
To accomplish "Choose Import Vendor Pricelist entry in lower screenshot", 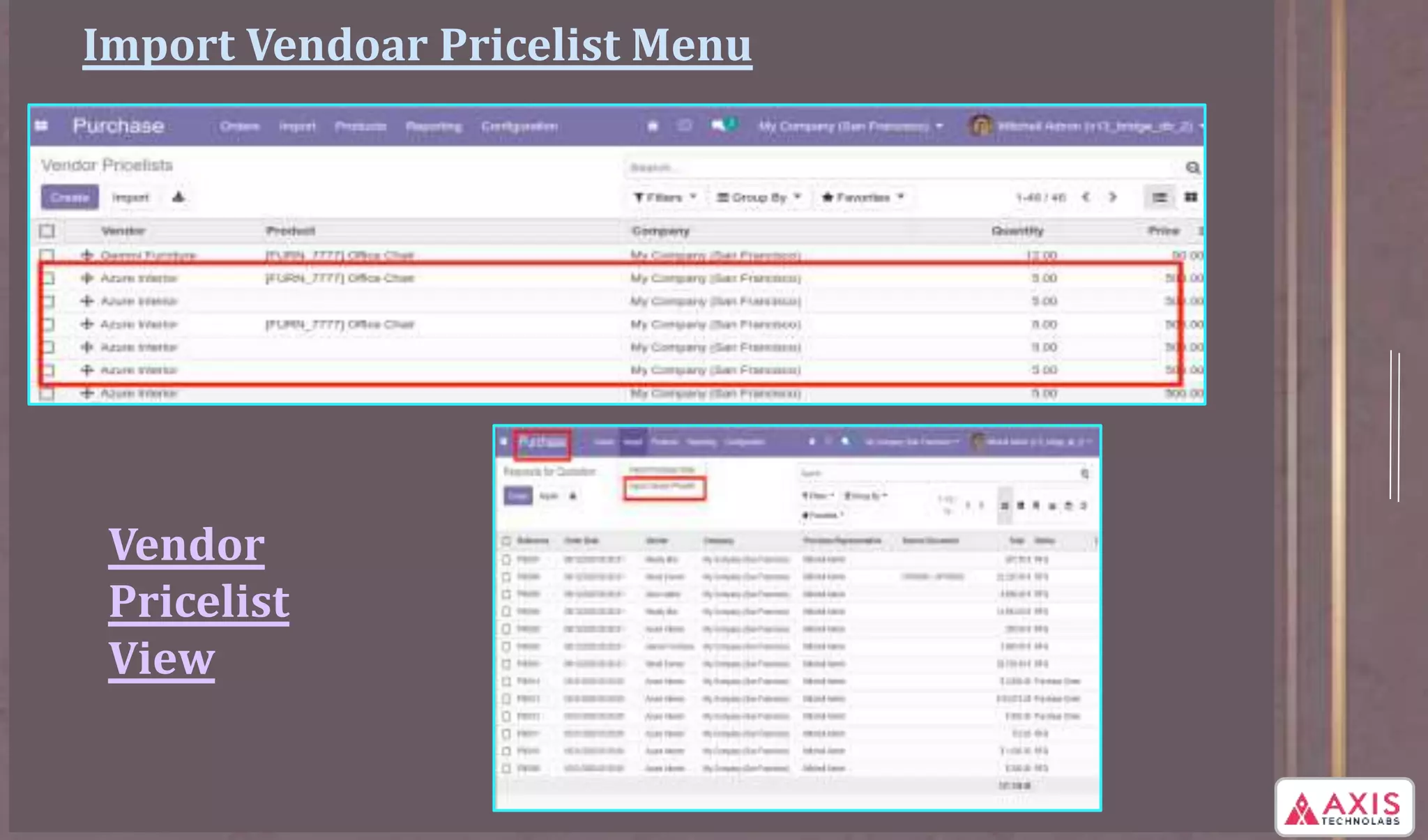I will point(663,487).
